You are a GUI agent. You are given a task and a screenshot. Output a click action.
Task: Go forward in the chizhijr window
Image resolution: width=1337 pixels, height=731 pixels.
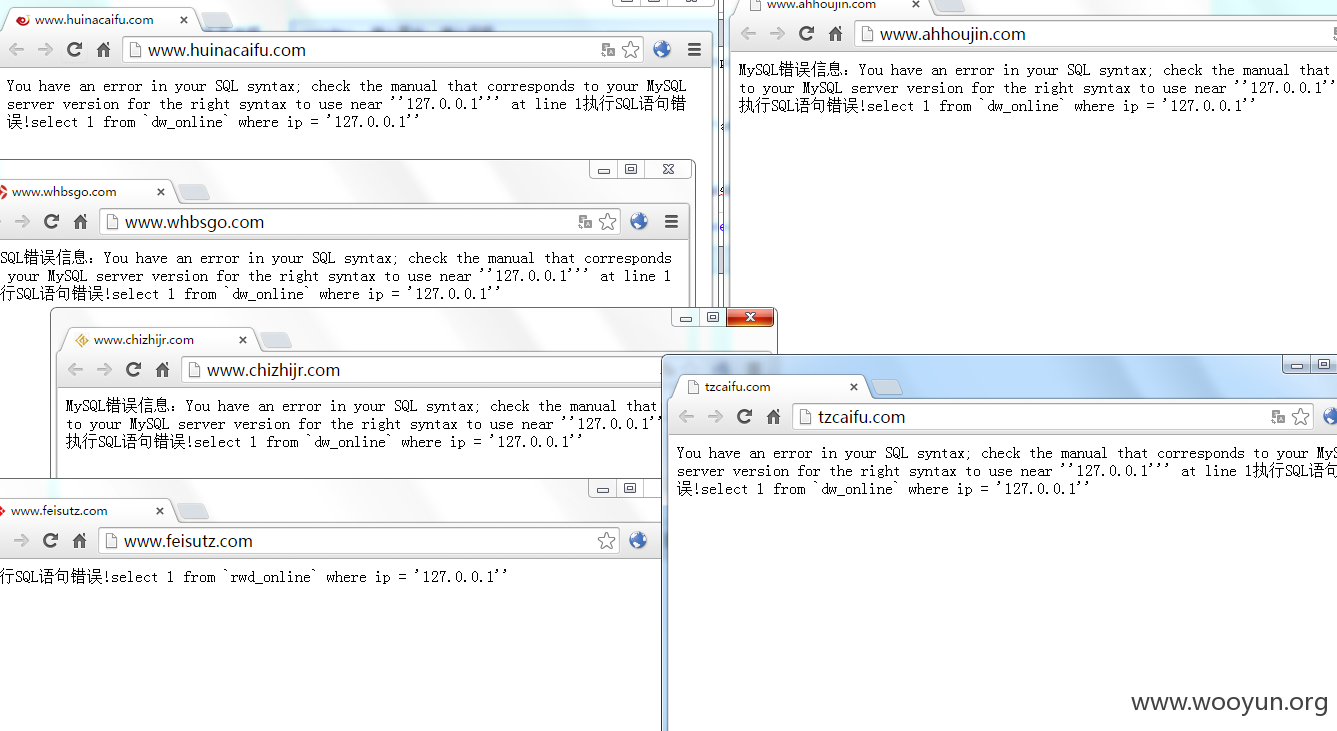click(104, 370)
